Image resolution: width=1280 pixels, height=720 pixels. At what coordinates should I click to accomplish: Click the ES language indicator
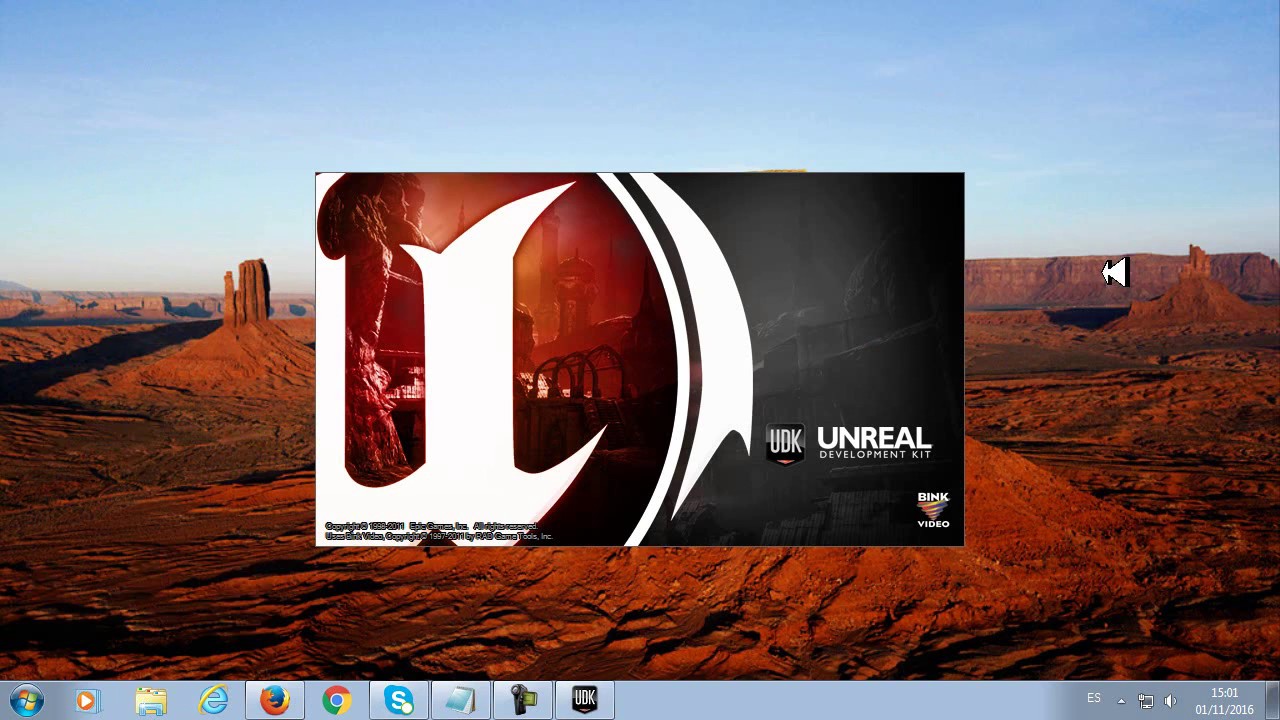coord(1094,698)
